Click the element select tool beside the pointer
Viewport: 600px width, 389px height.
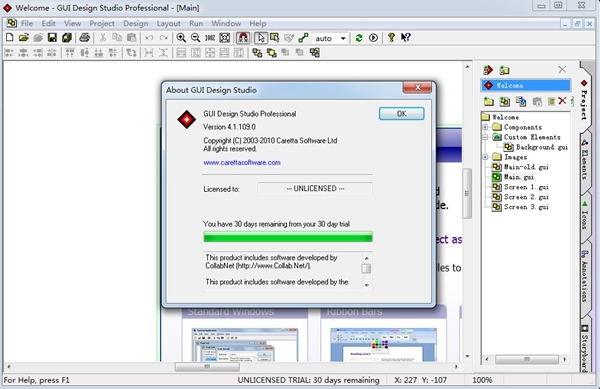275,37
